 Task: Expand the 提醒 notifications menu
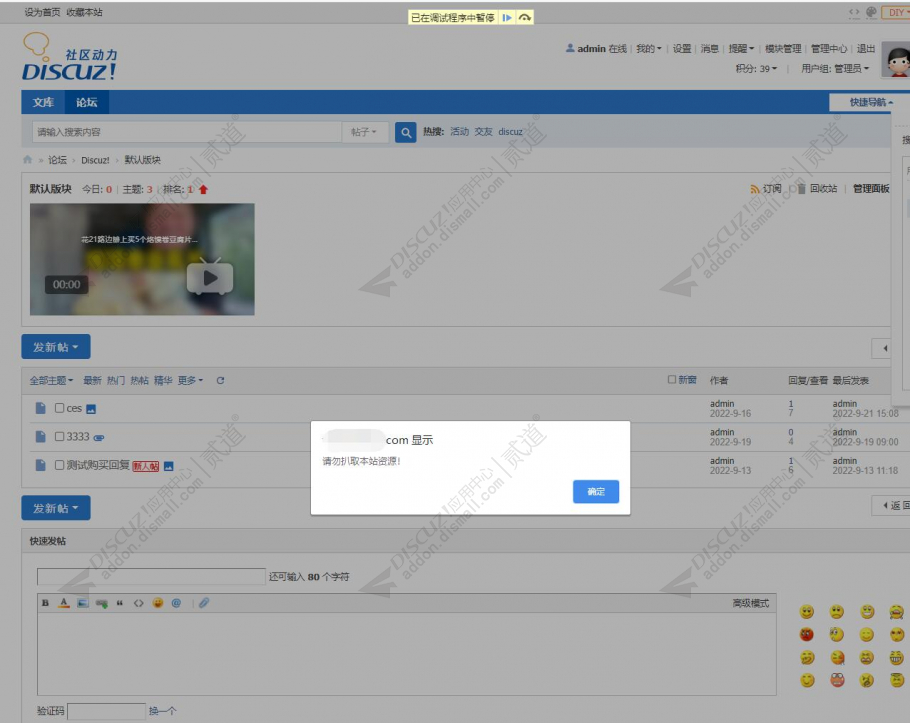(741, 49)
